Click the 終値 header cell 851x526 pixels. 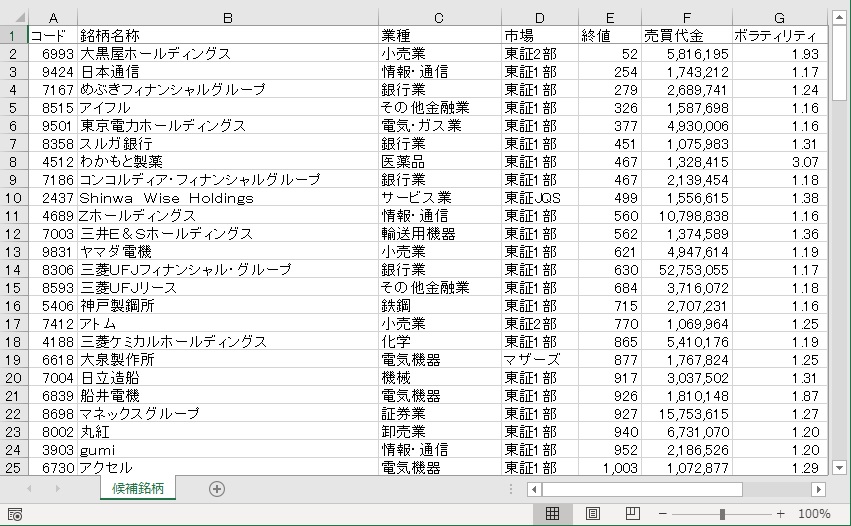click(610, 36)
